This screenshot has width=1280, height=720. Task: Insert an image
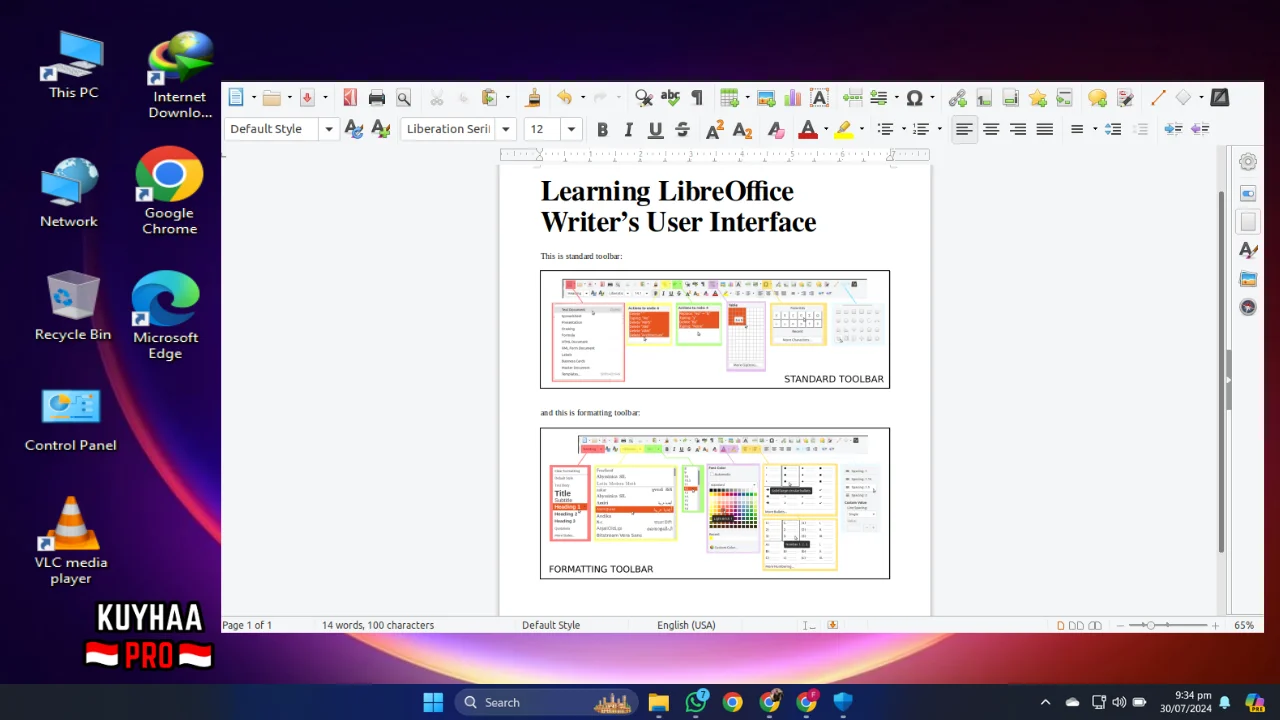point(766,97)
